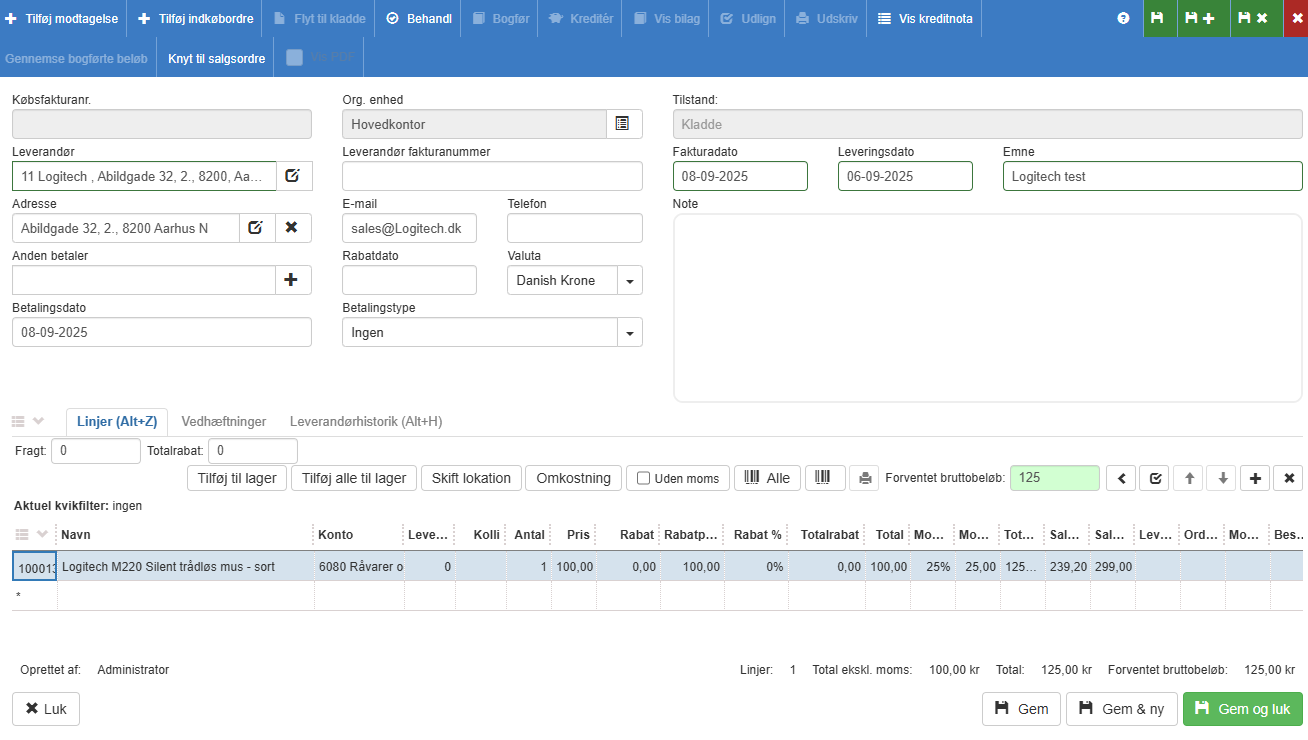
Task: Click the Gem & ny button
Action: 1122,709
